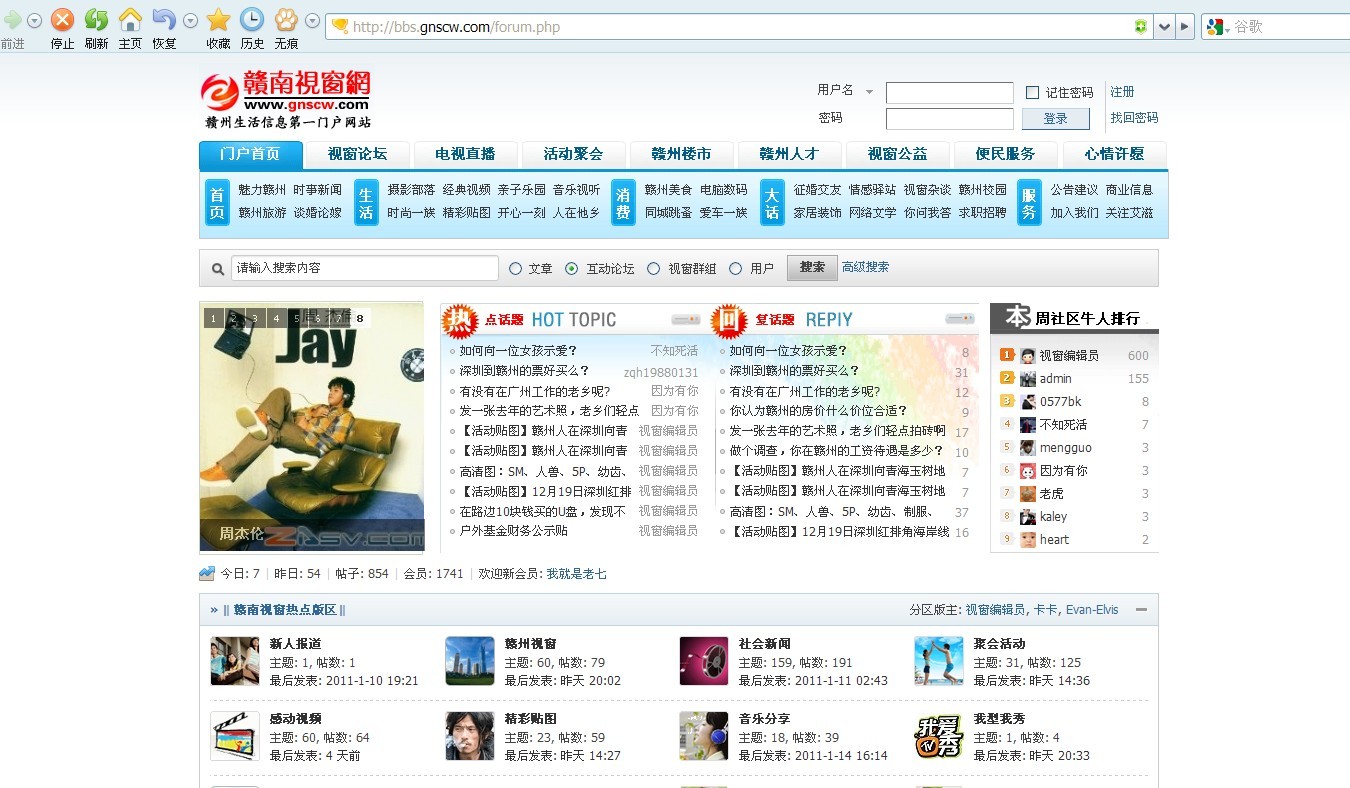The image size is (1350, 788).
Task: Click the 找回密码 recover password link
Action: point(1134,118)
